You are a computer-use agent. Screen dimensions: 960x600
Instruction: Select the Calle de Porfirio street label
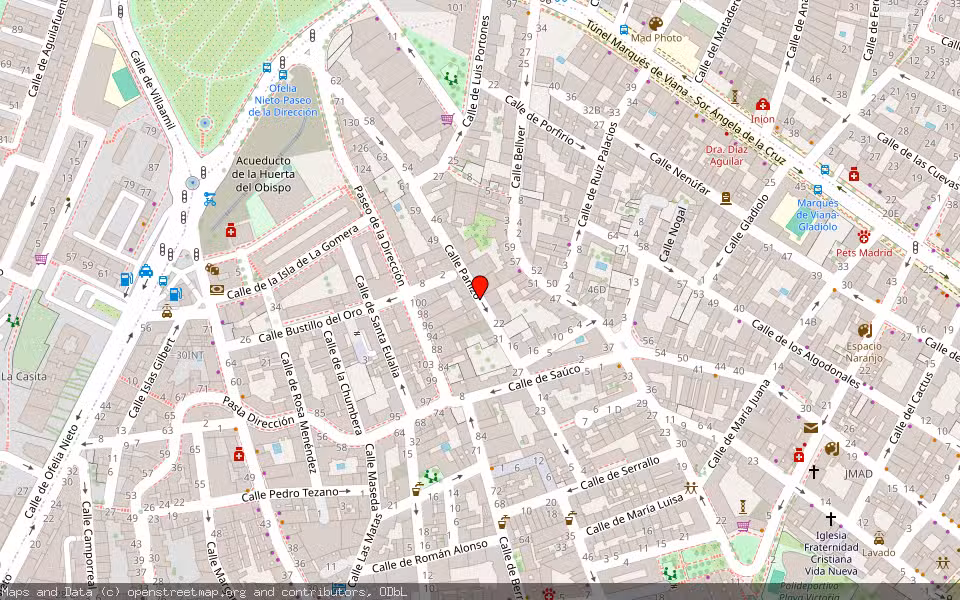[x=540, y=121]
